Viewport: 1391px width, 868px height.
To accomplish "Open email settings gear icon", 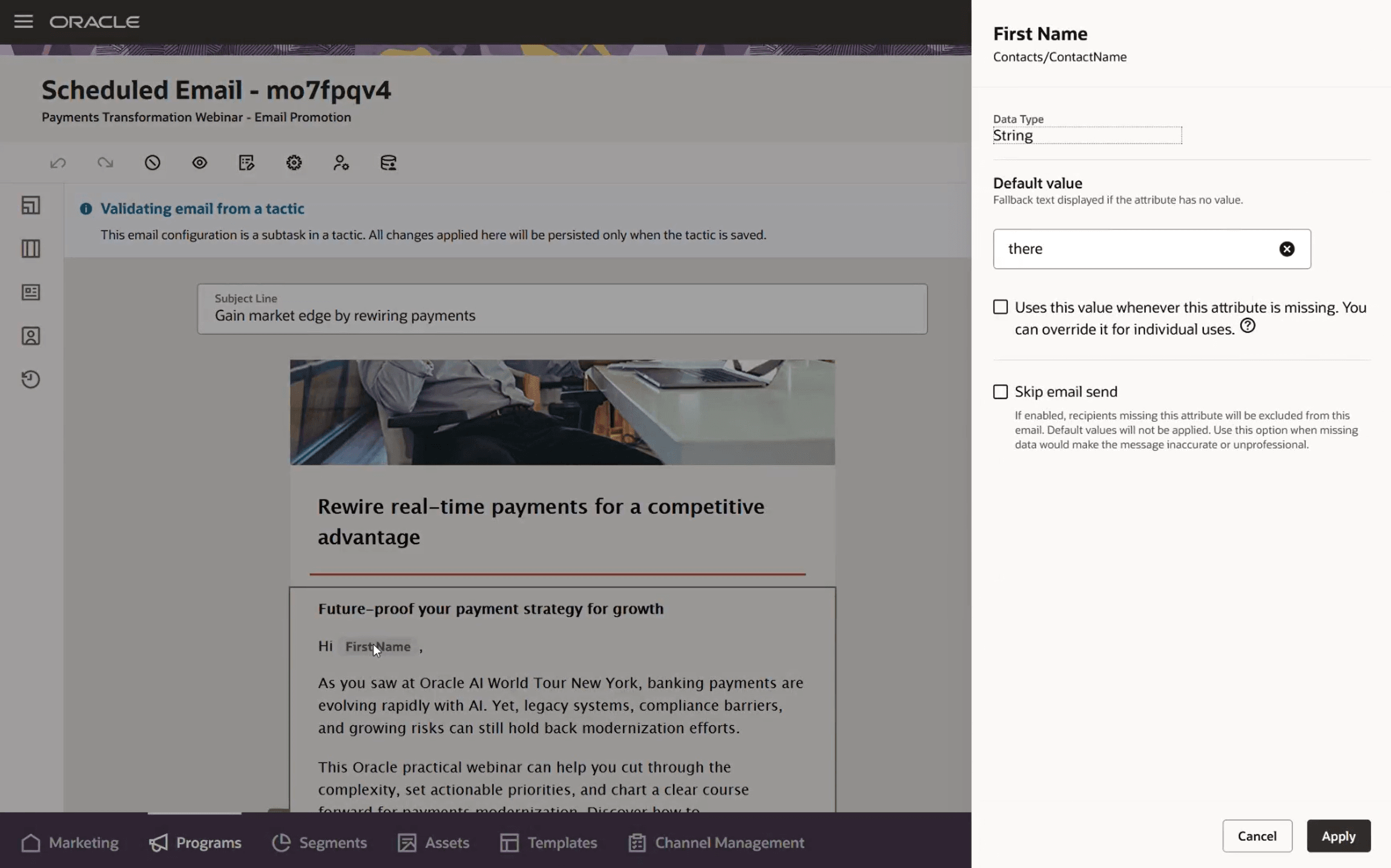I will coord(294,163).
